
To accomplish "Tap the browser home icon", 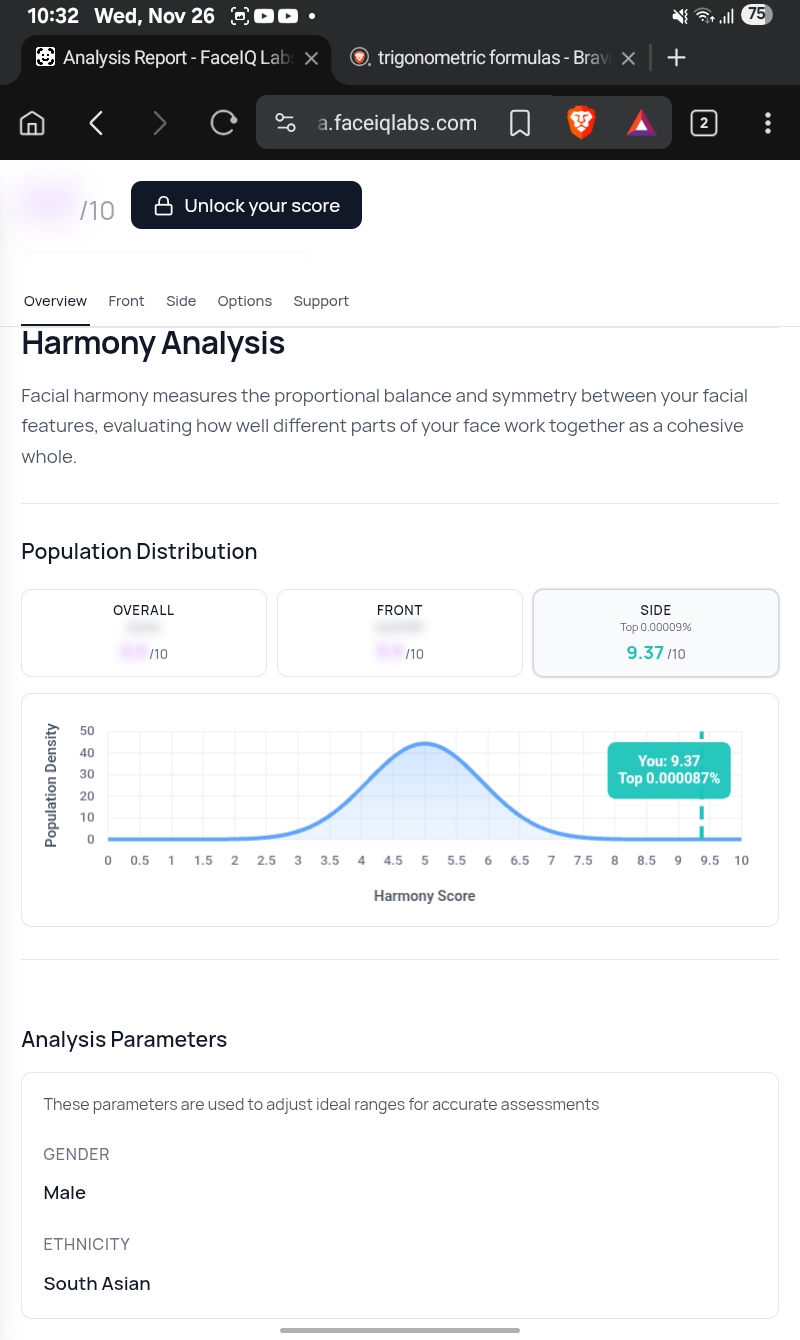I will [33, 123].
